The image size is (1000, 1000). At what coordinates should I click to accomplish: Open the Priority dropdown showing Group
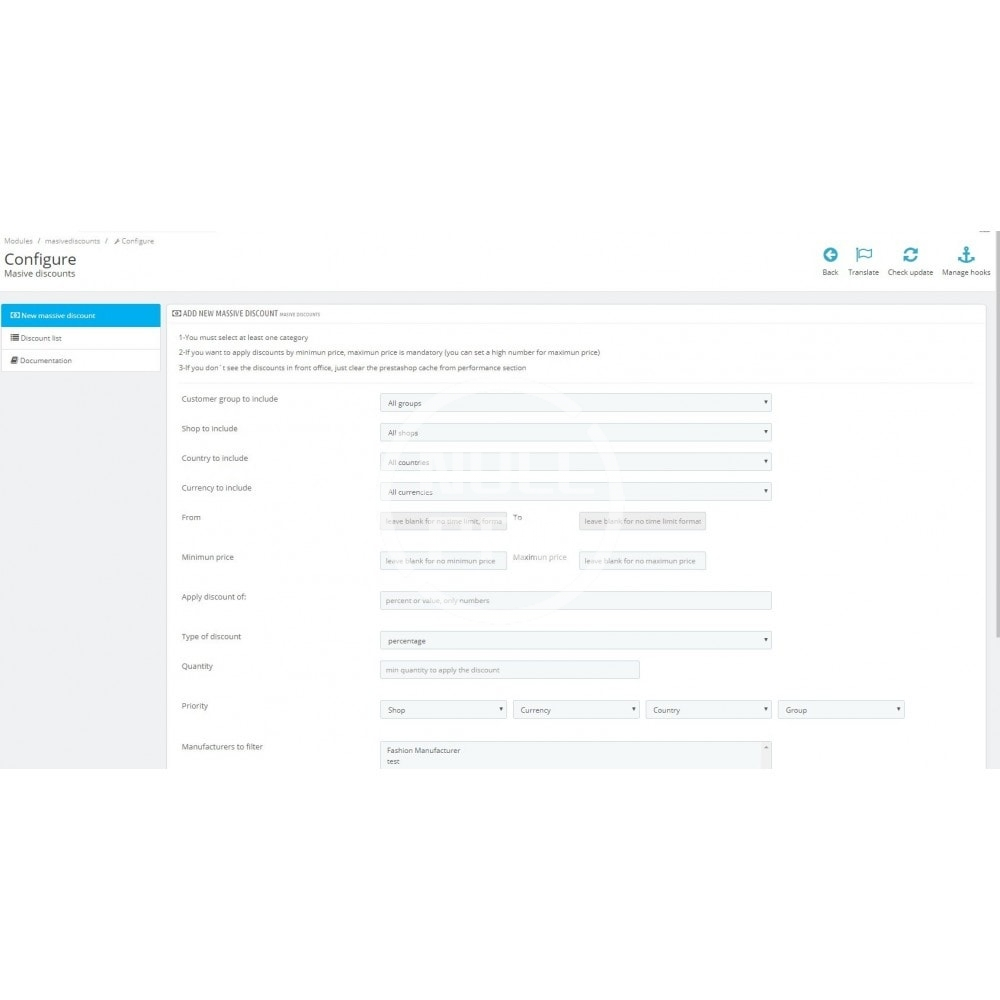point(840,710)
